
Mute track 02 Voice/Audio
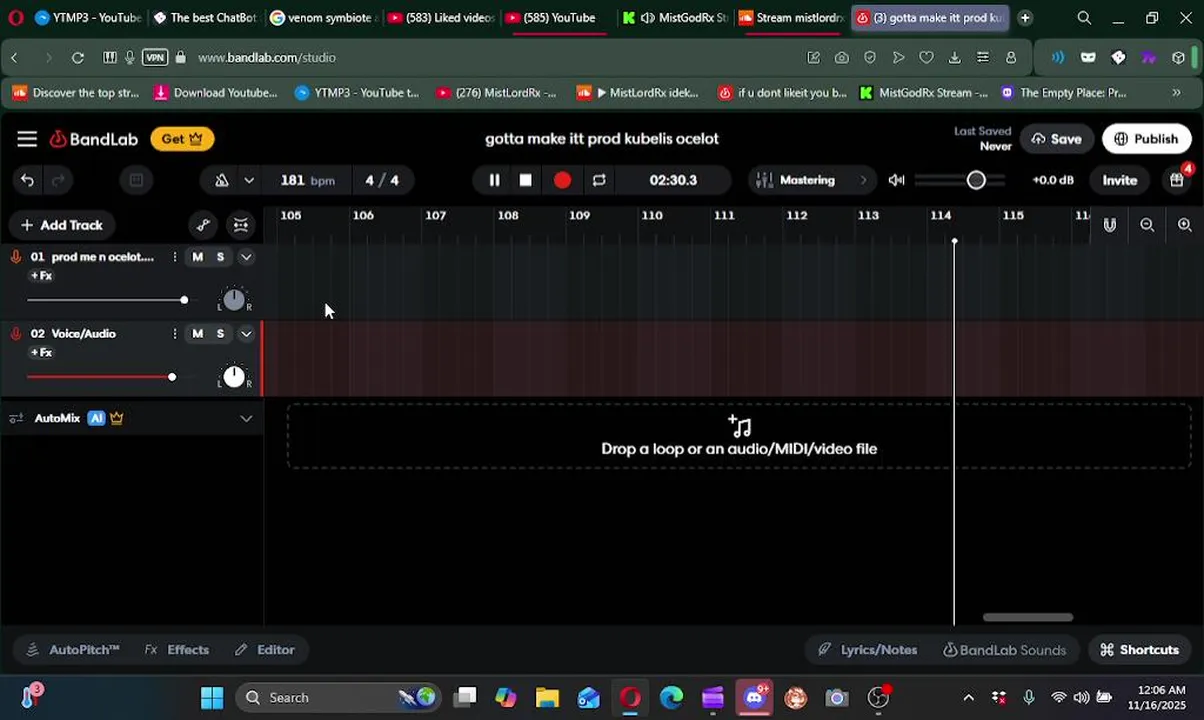pyautogui.click(x=197, y=334)
